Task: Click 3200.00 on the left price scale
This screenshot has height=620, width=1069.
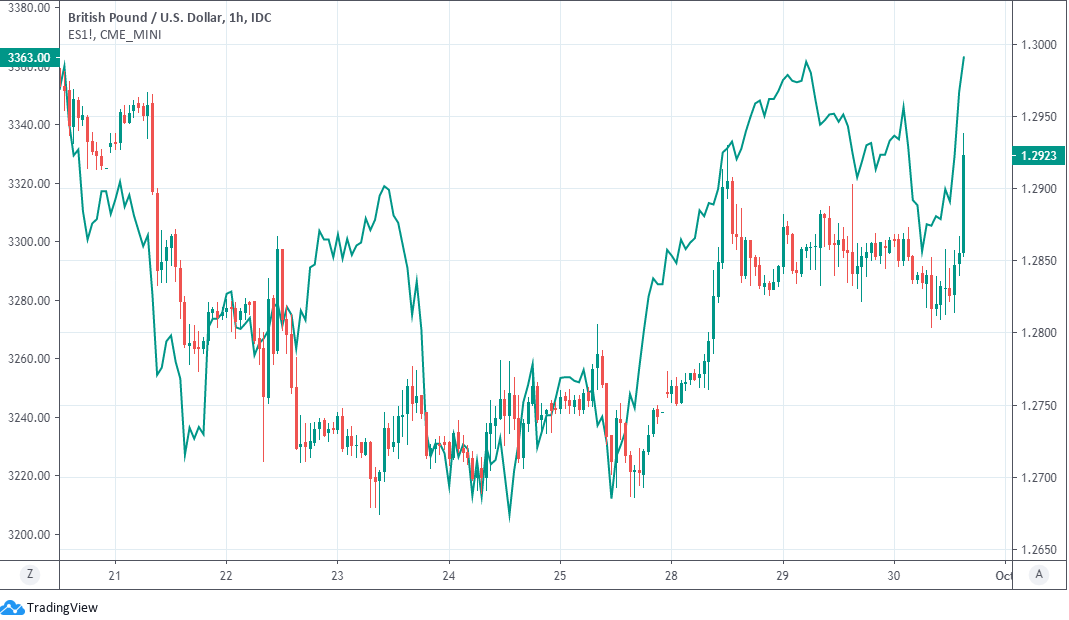Action: tap(29, 534)
